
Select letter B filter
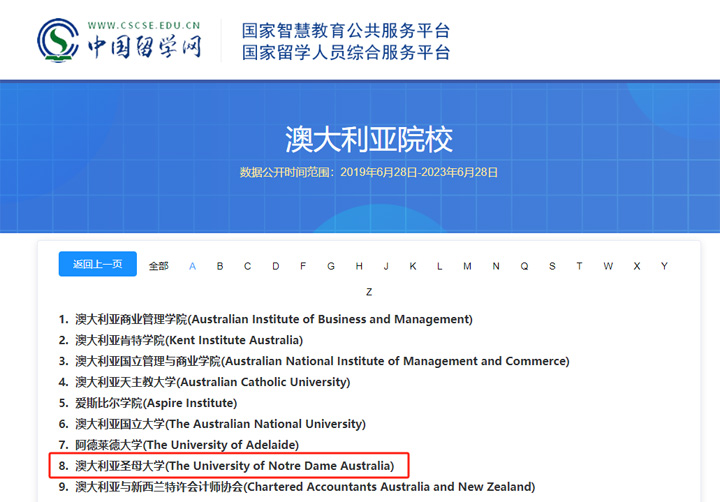pos(220,266)
